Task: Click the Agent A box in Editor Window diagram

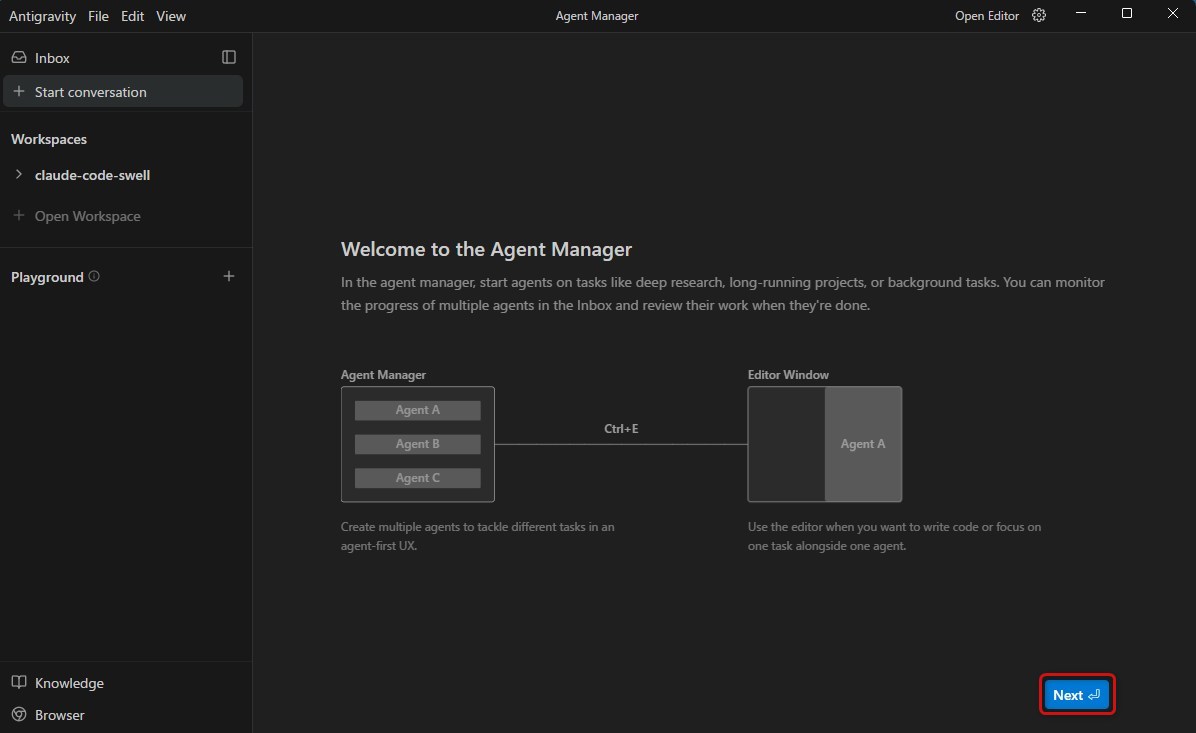Action: tap(862, 444)
